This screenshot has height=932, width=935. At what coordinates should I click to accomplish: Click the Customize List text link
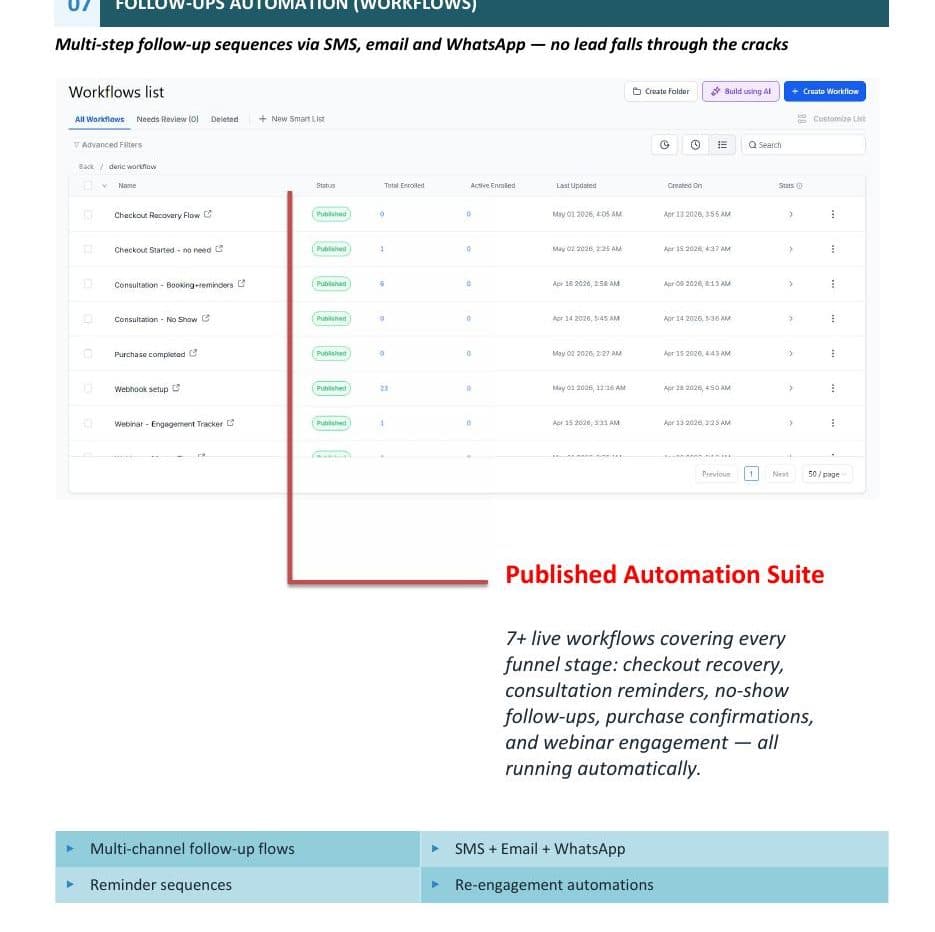pos(839,119)
